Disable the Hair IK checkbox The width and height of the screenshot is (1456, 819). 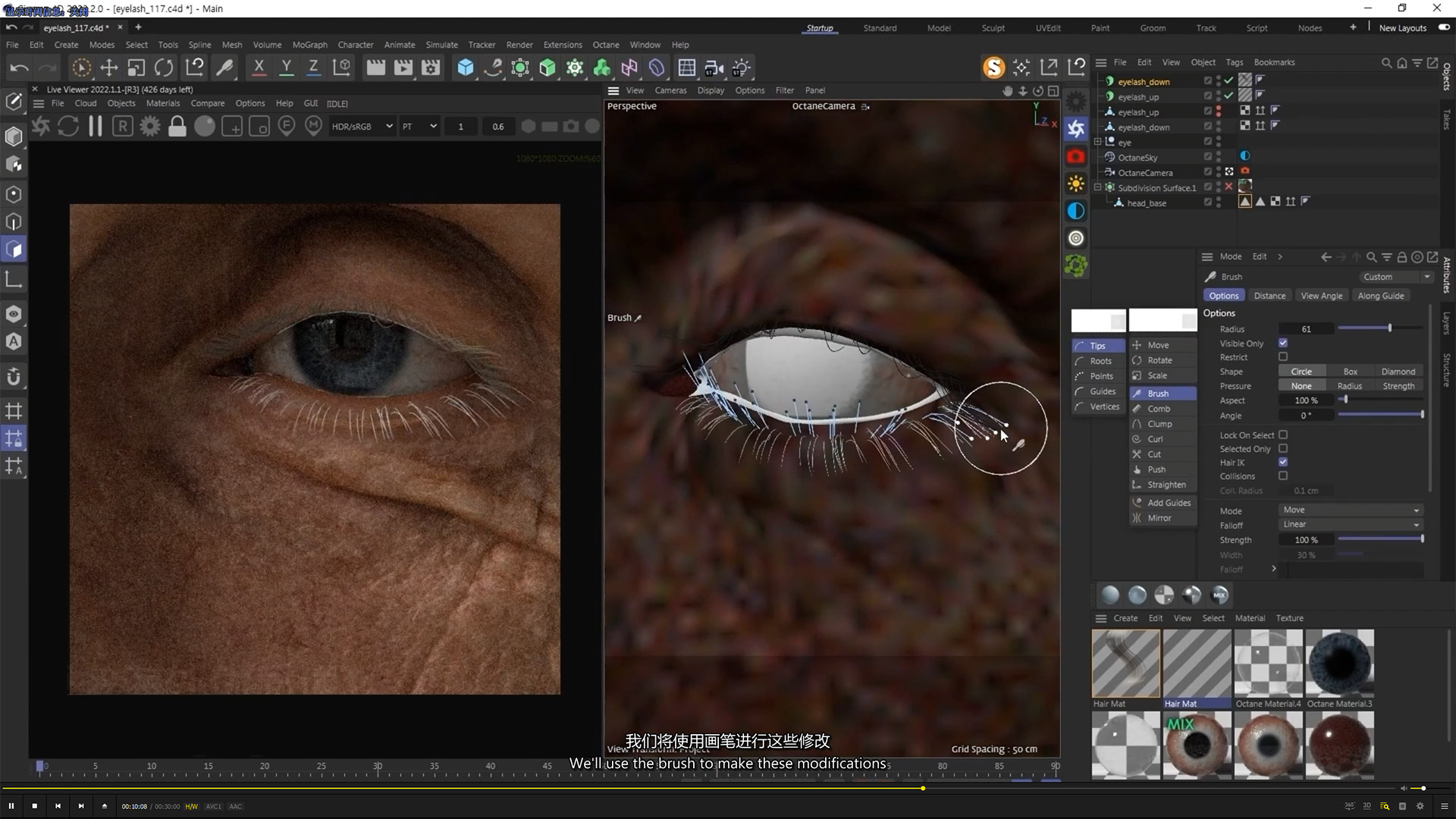coord(1283,462)
